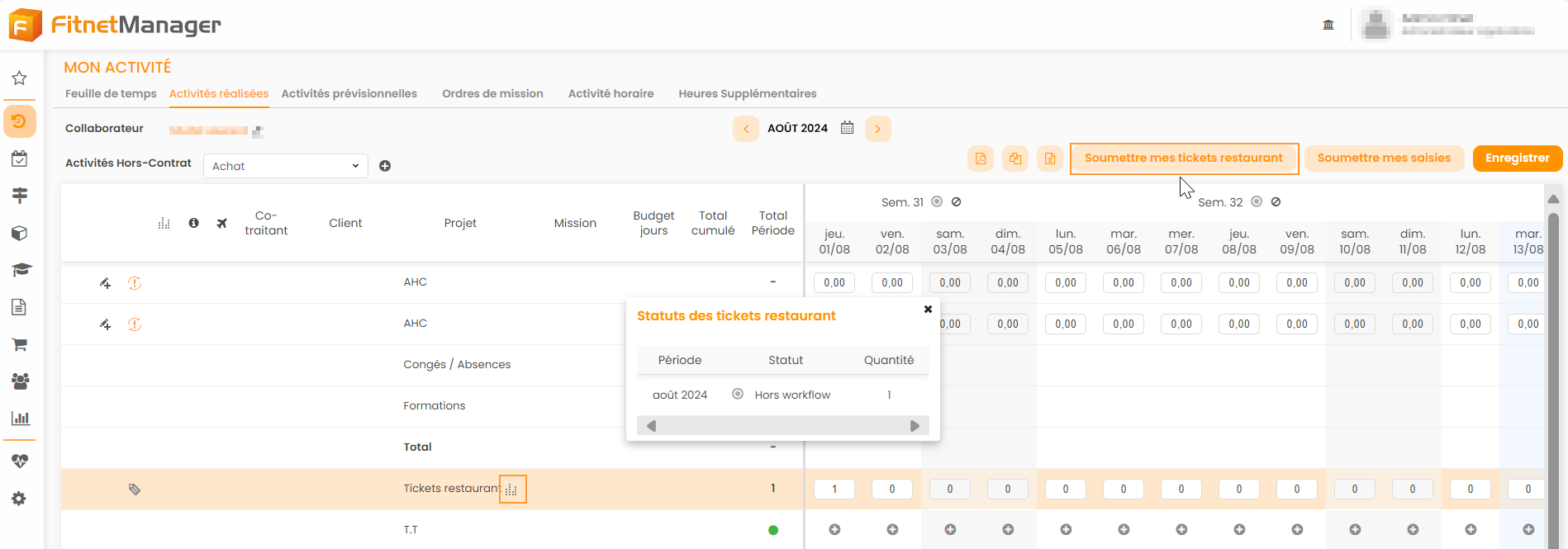Click the Hors workflow status indicator

point(738,395)
